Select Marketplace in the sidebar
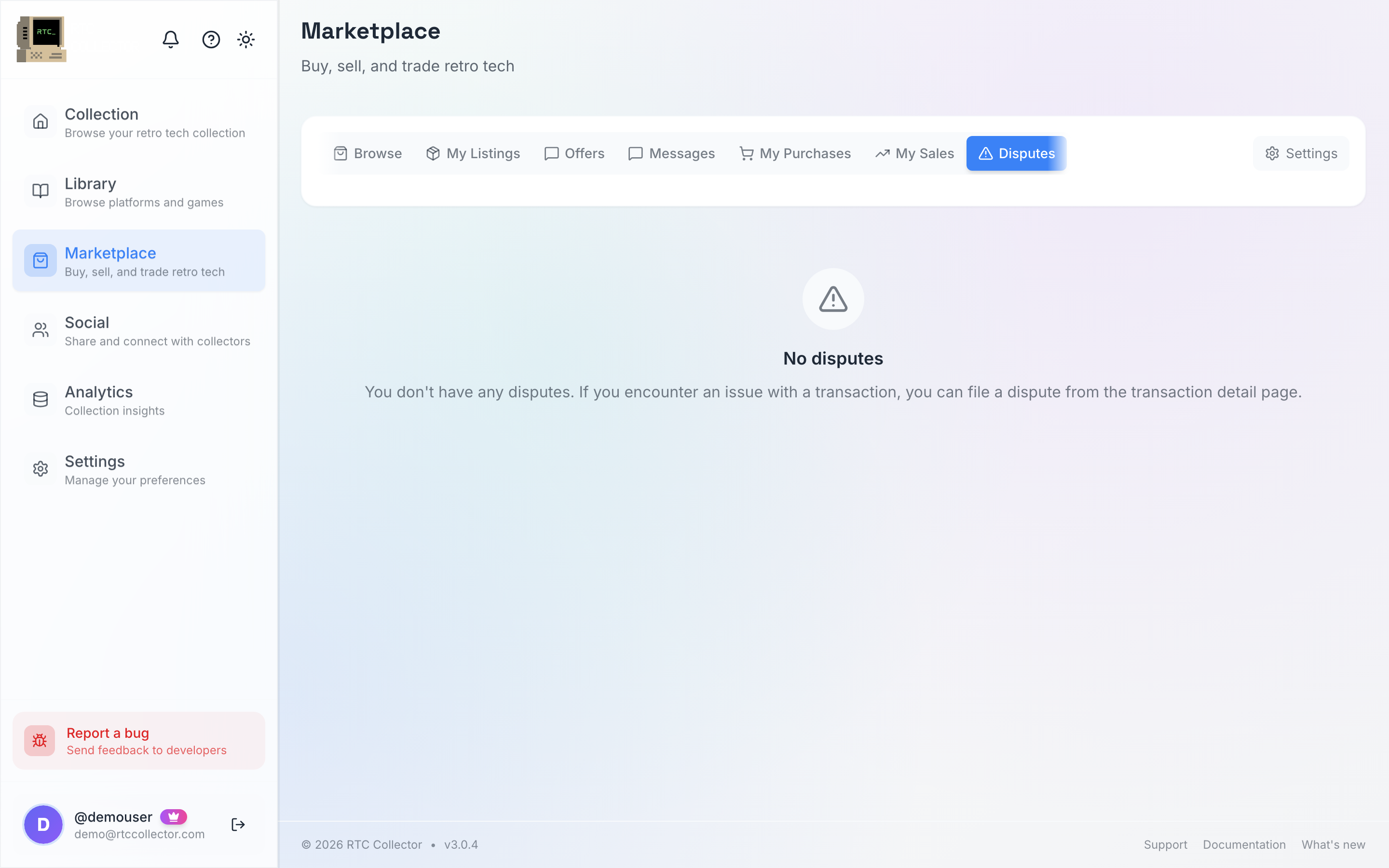1389x868 pixels. tap(139, 260)
